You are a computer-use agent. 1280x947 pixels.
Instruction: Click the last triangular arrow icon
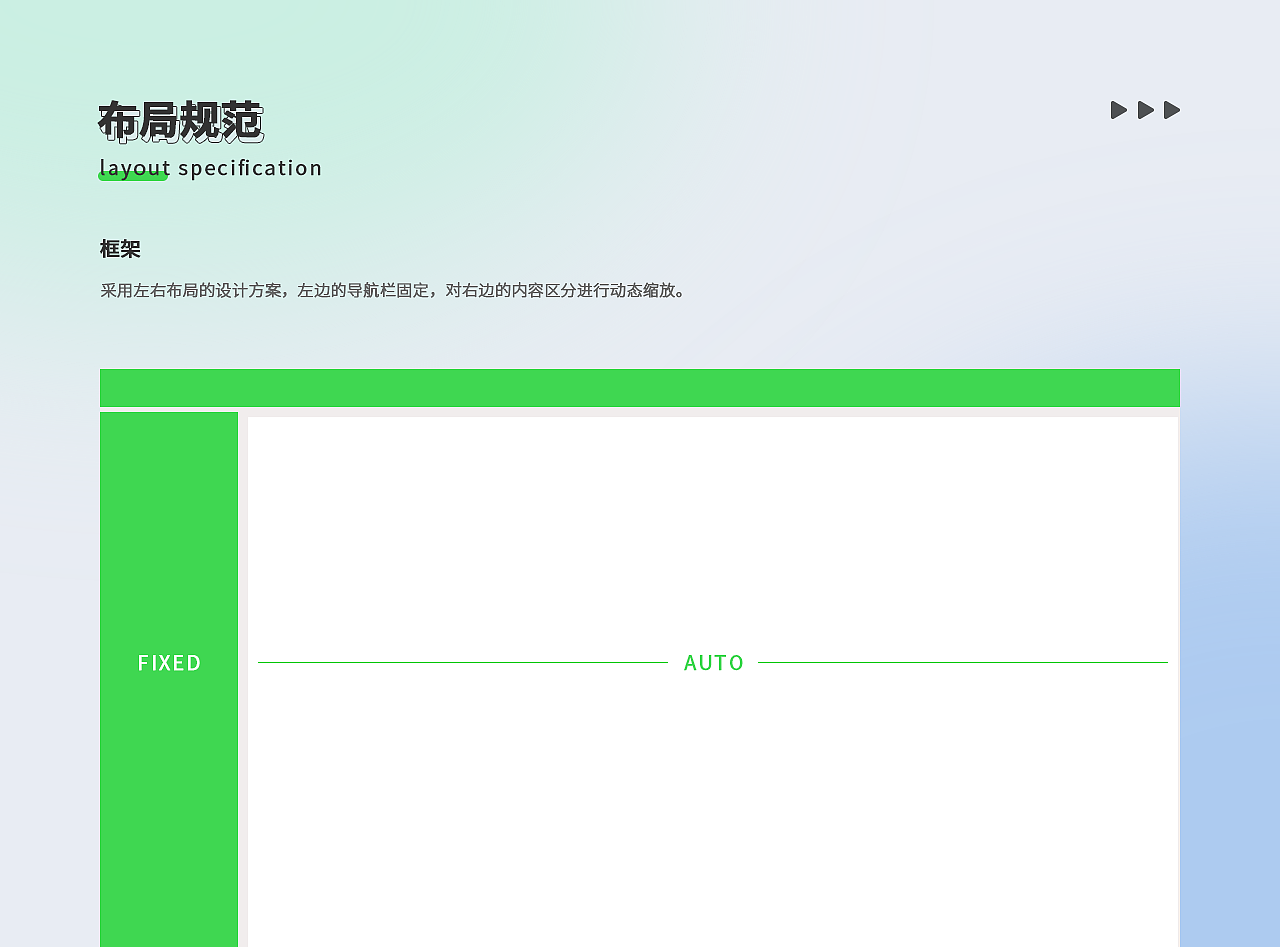(1171, 109)
